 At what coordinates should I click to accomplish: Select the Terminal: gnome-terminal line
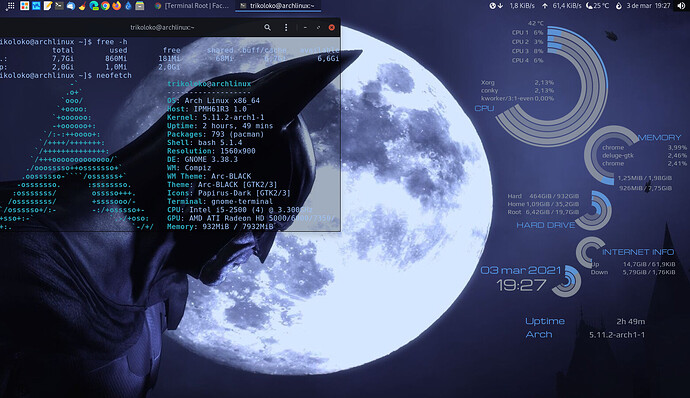click(220, 201)
